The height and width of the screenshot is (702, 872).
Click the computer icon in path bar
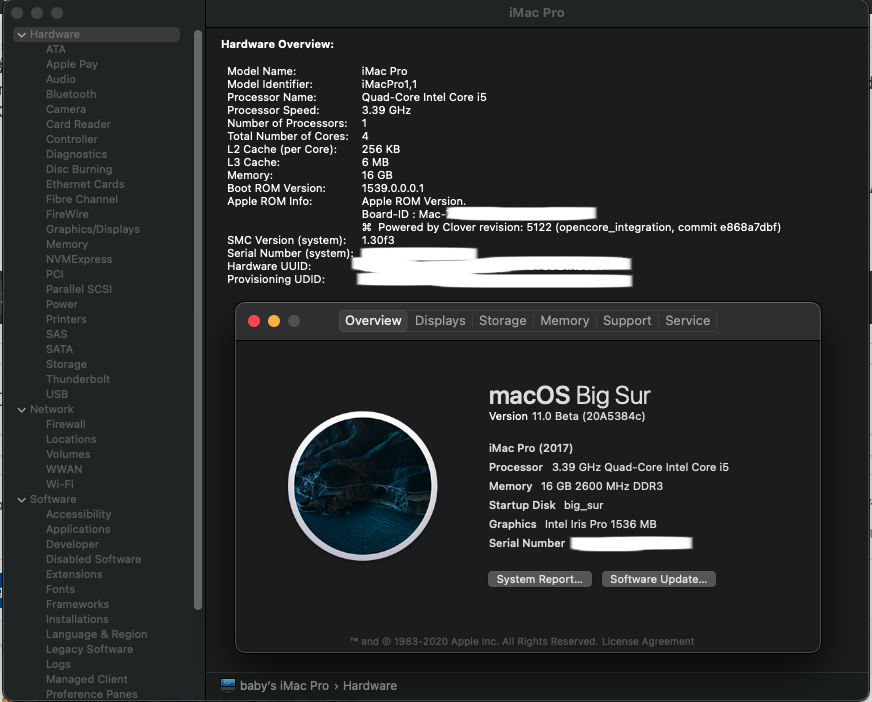(x=228, y=685)
